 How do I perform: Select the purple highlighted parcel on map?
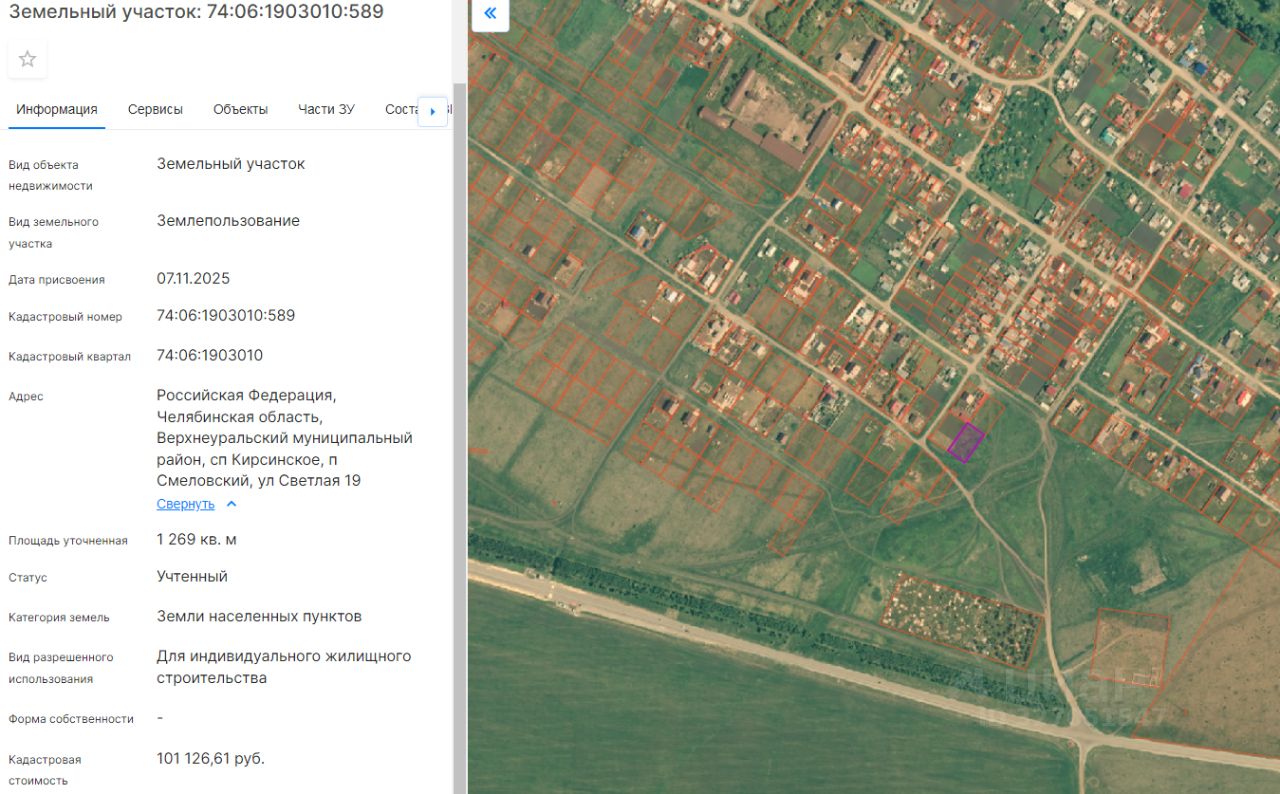[965, 442]
